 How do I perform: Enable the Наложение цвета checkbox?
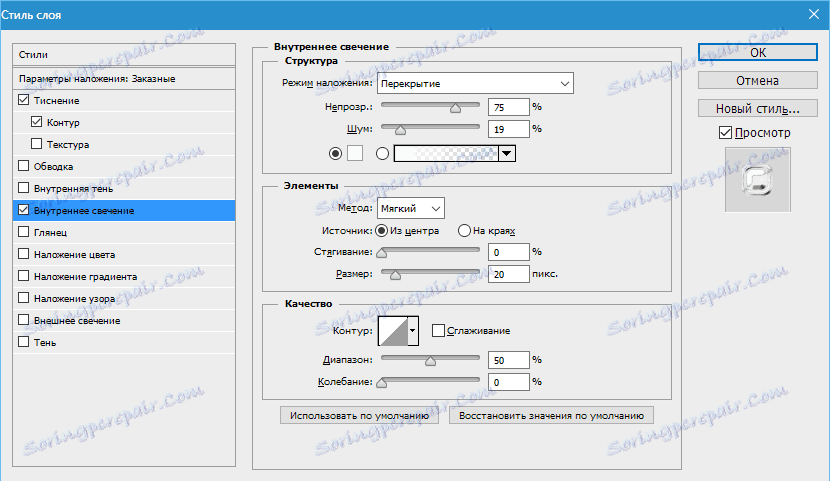pos(23,254)
